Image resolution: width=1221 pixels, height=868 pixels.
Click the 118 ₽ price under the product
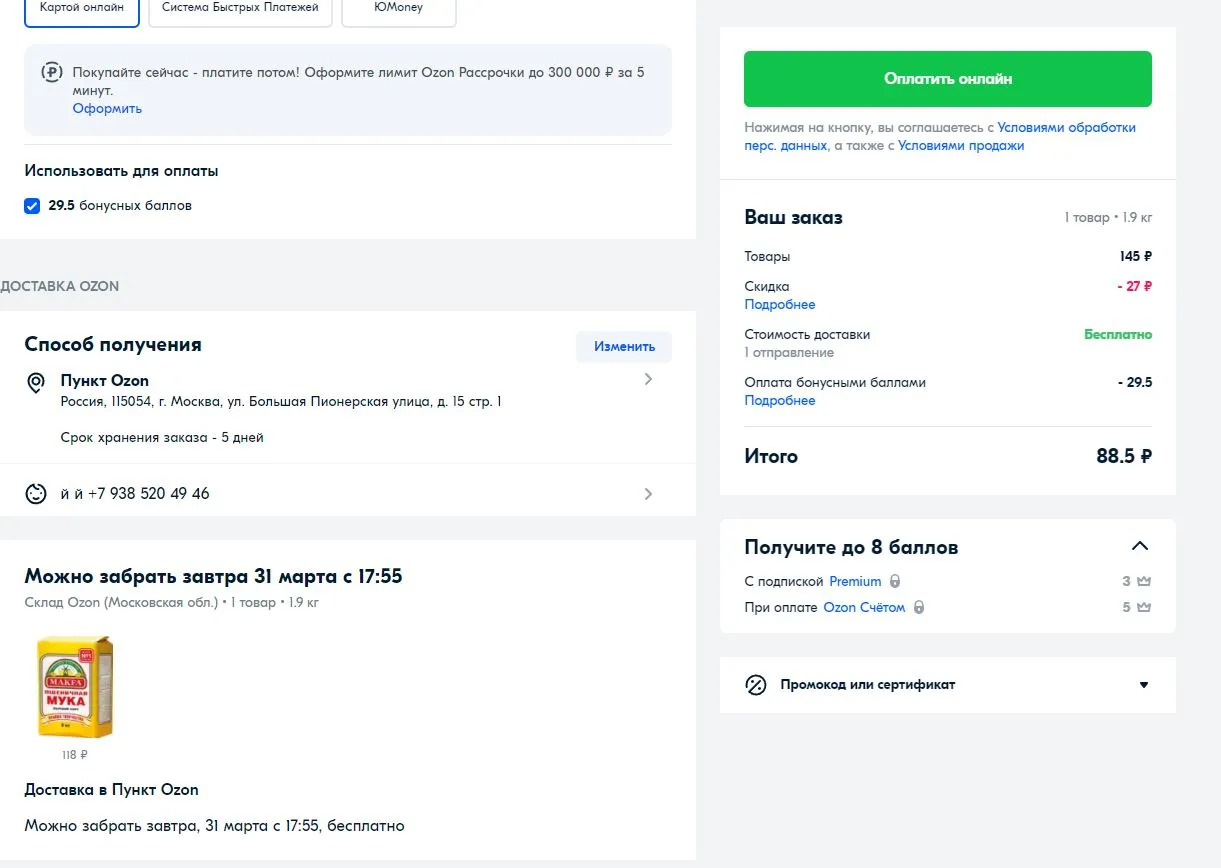tap(75, 755)
